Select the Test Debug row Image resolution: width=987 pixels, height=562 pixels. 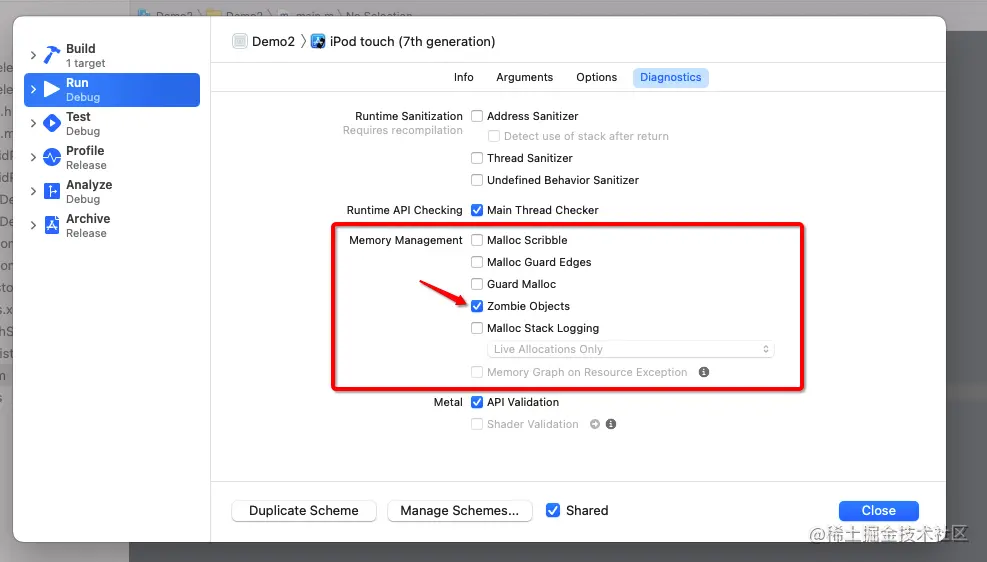[x=112, y=123]
